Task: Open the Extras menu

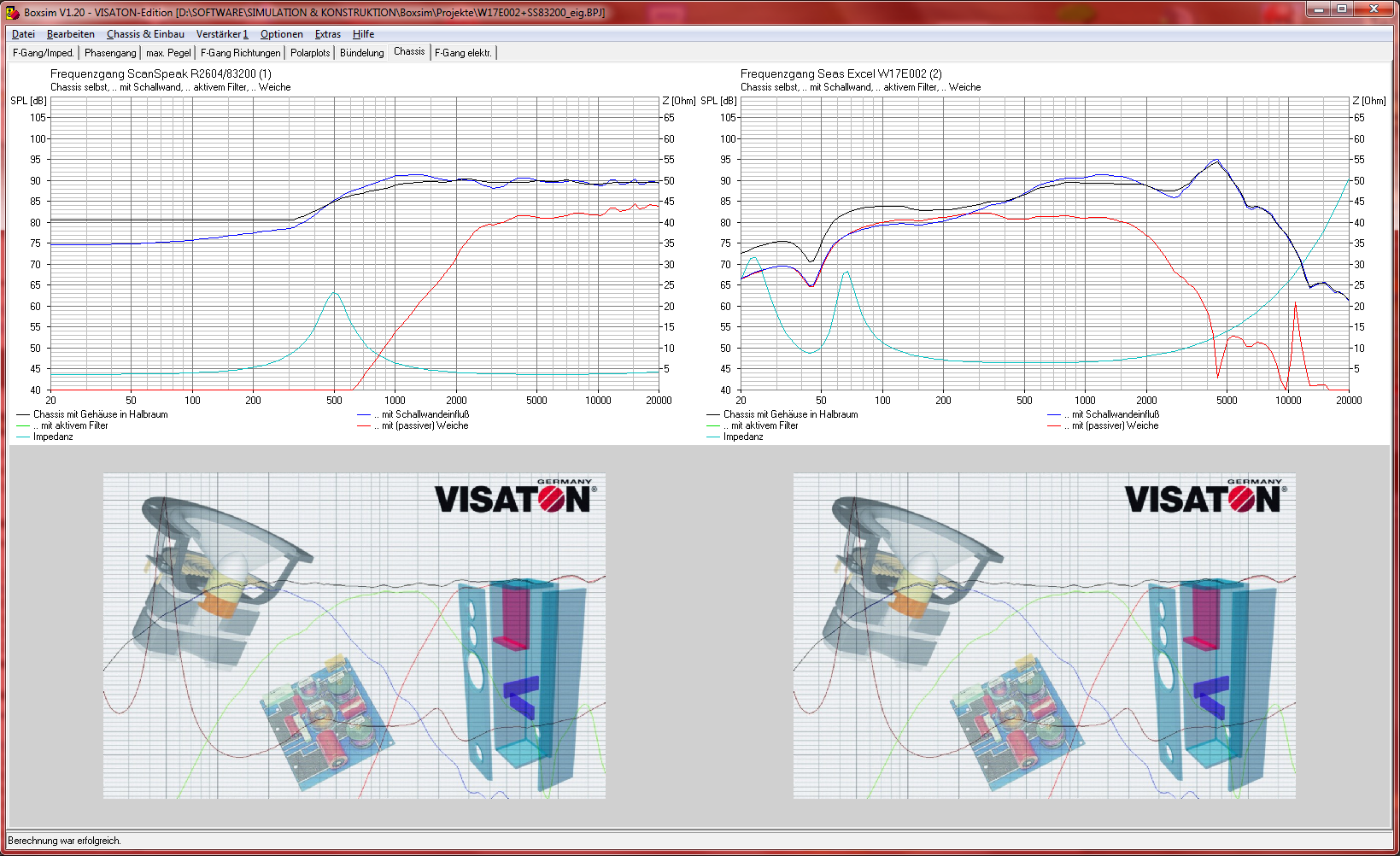Action: [x=327, y=34]
